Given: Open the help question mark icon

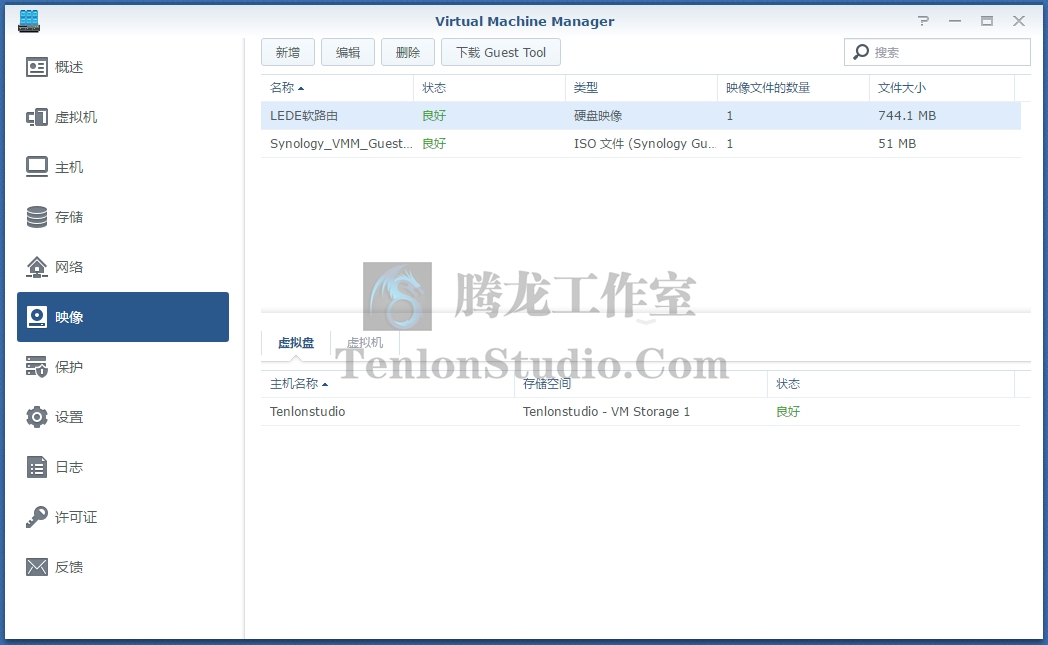Looking at the screenshot, I should tap(923, 21).
